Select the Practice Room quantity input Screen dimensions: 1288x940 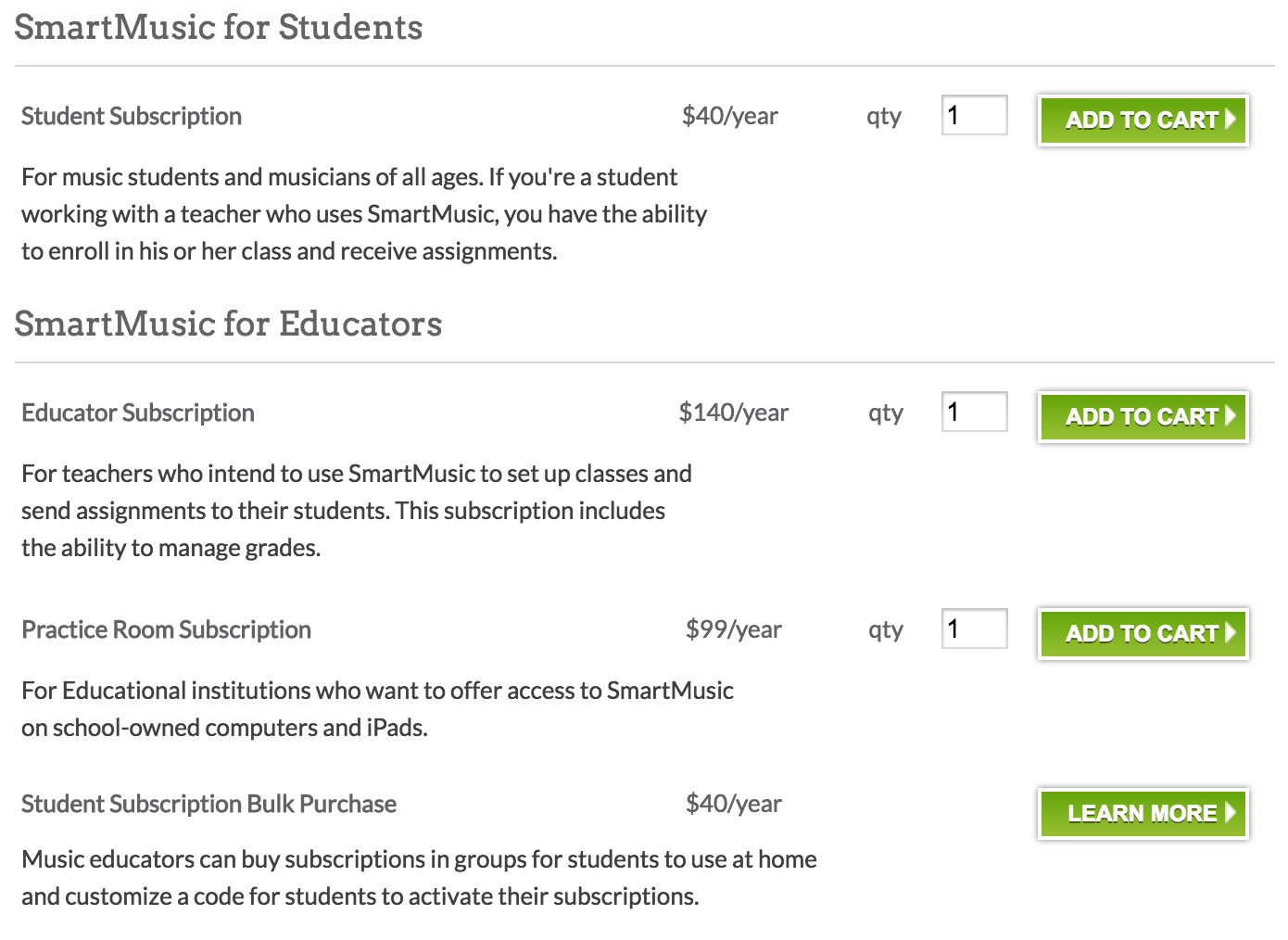click(974, 629)
